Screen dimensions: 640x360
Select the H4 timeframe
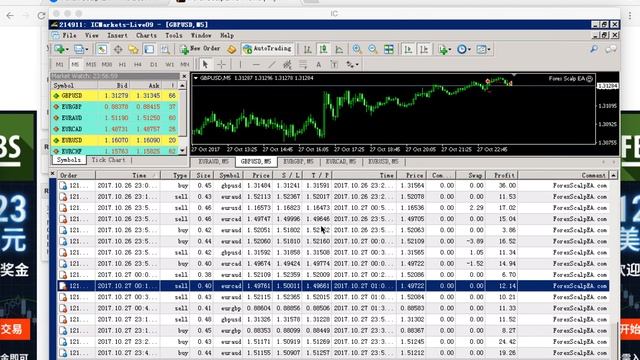[138, 64]
